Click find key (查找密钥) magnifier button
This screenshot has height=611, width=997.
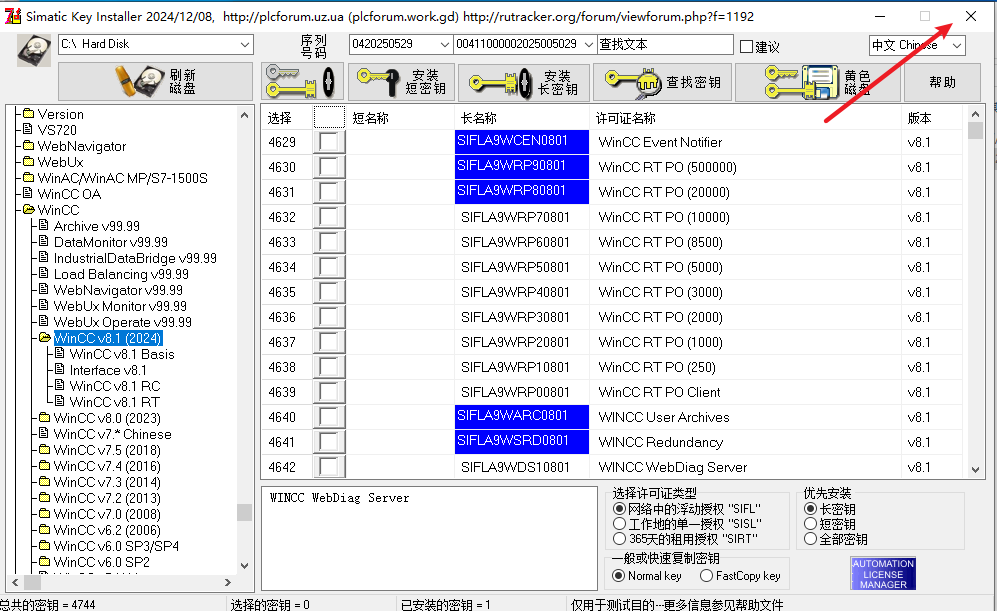tap(661, 82)
